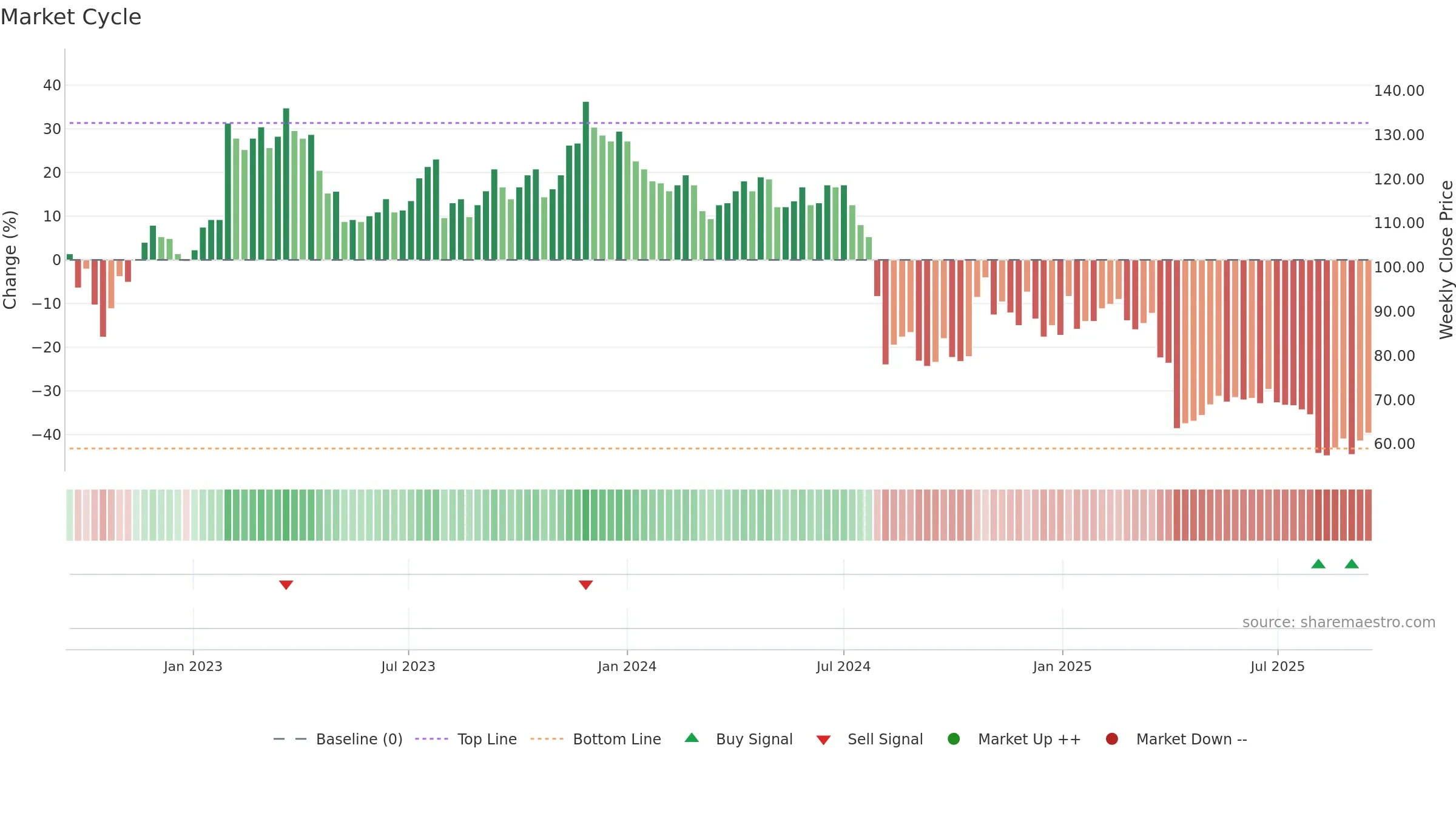Click green Market Up circle icon in legend
This screenshot has width=1456, height=819.
point(954,739)
